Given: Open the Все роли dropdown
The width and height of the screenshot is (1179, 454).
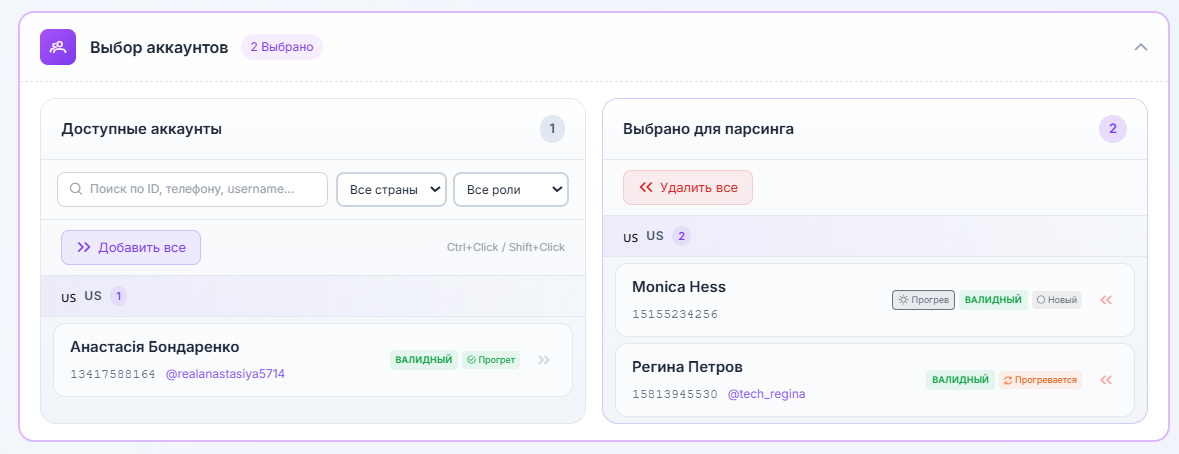Looking at the screenshot, I should 510,189.
